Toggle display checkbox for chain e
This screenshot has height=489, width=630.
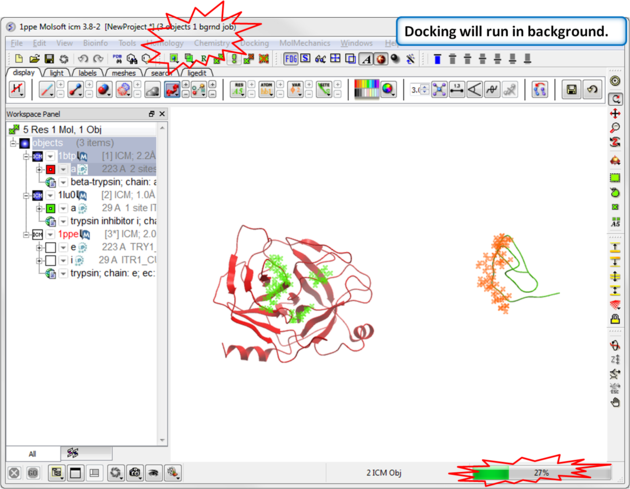point(50,247)
